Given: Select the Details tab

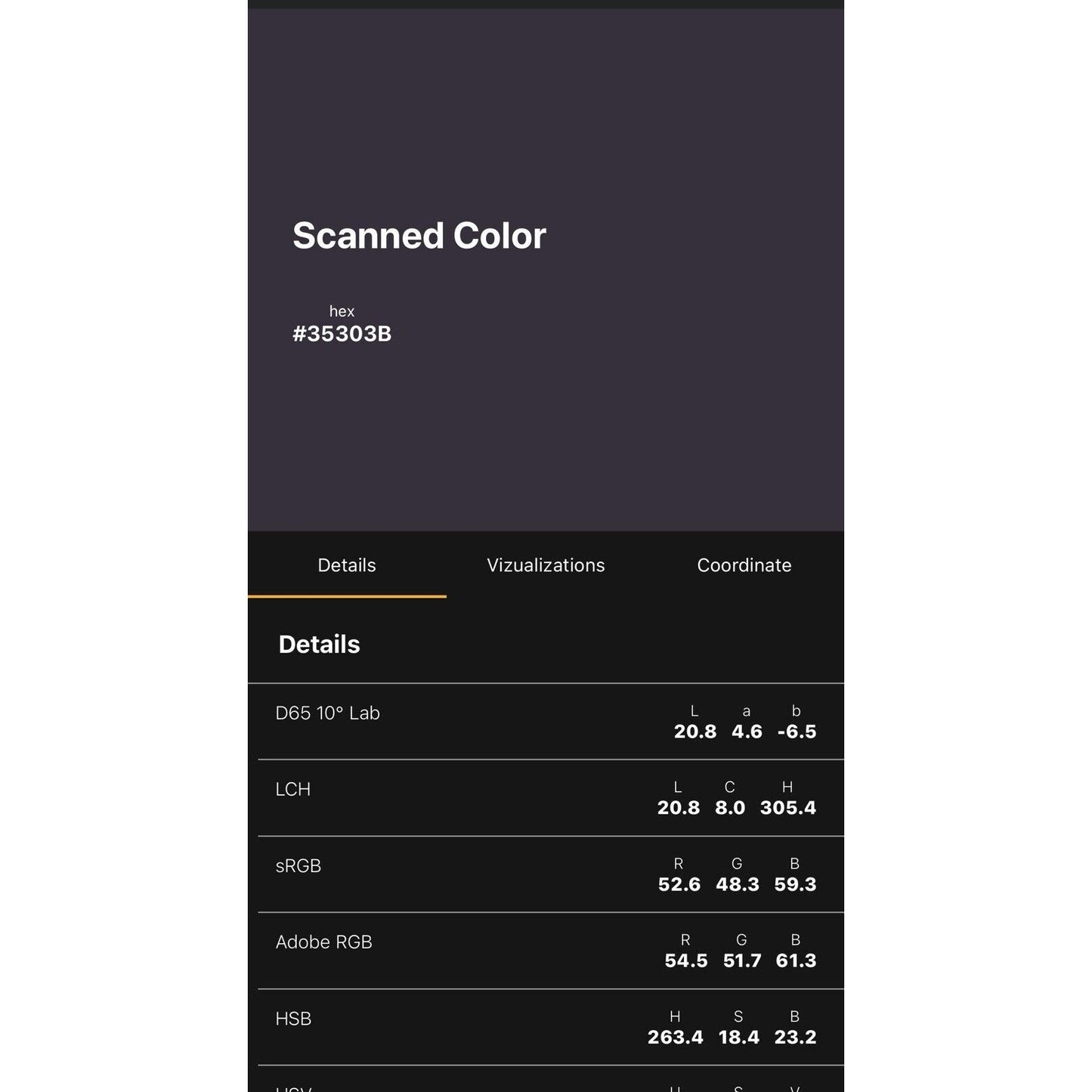Looking at the screenshot, I should click(347, 565).
